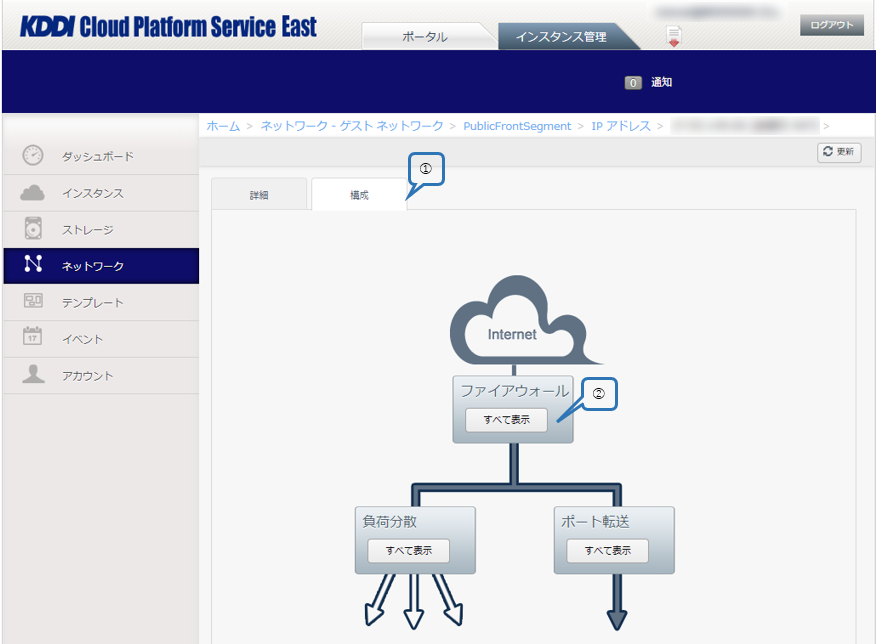The image size is (877, 644).
Task: Click the KDDI Cloud Platform Service East logo
Action: tap(168, 27)
